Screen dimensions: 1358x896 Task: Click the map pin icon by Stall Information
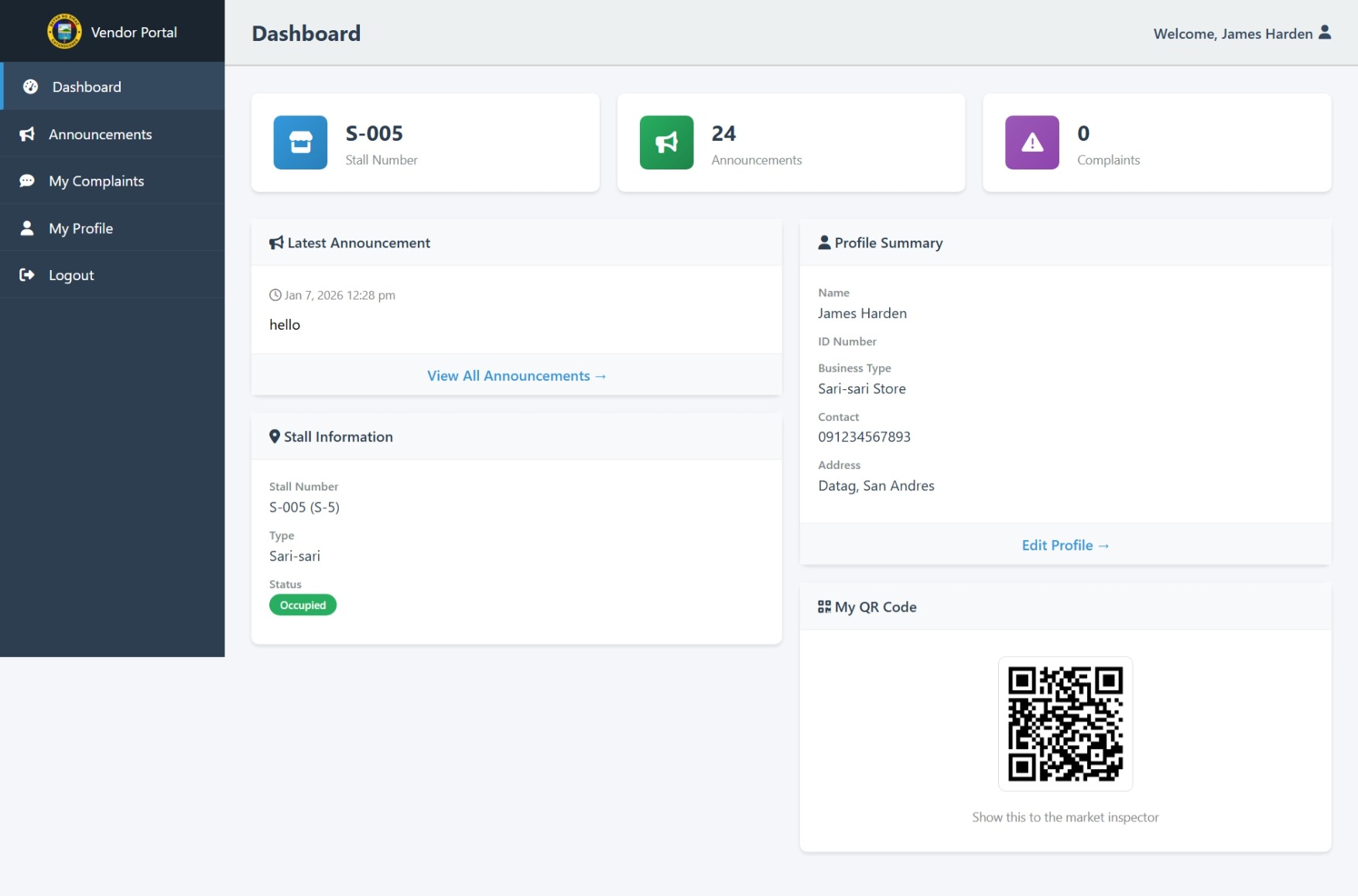coord(275,436)
